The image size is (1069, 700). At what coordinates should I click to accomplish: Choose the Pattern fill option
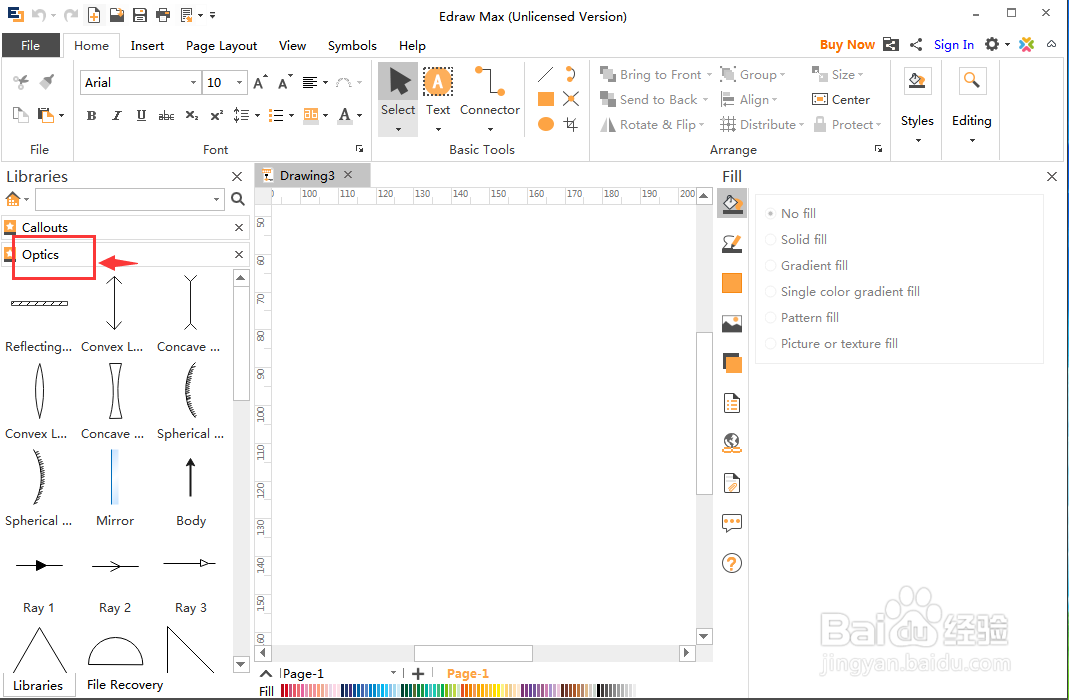802,317
